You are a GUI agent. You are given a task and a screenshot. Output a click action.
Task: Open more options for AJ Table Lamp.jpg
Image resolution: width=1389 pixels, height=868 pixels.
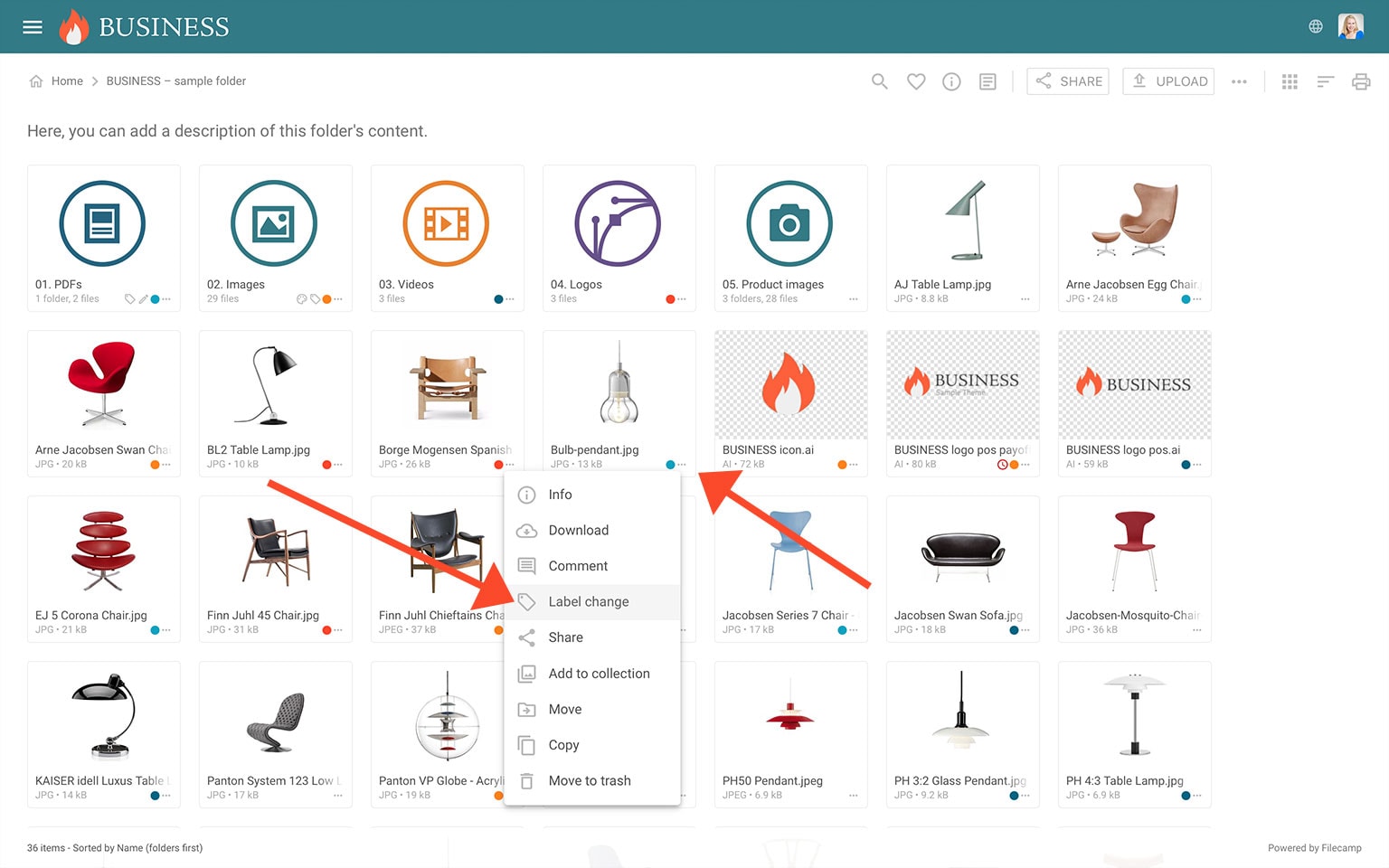pyautogui.click(x=1025, y=299)
